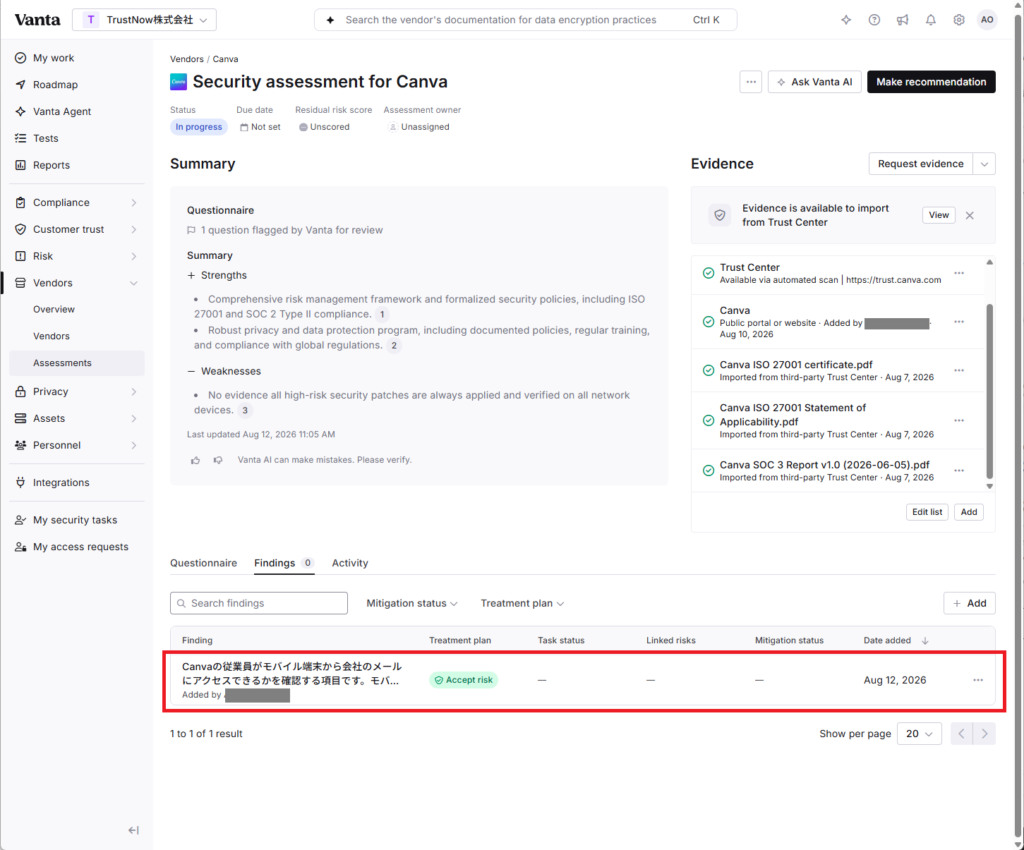Switch to the Questionnaire tab

click(203, 563)
